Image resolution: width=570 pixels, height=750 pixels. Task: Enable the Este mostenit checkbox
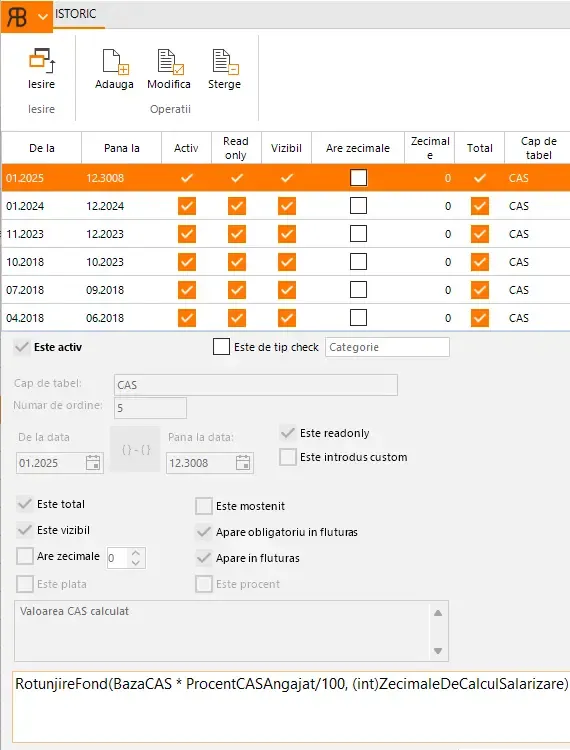click(x=204, y=506)
